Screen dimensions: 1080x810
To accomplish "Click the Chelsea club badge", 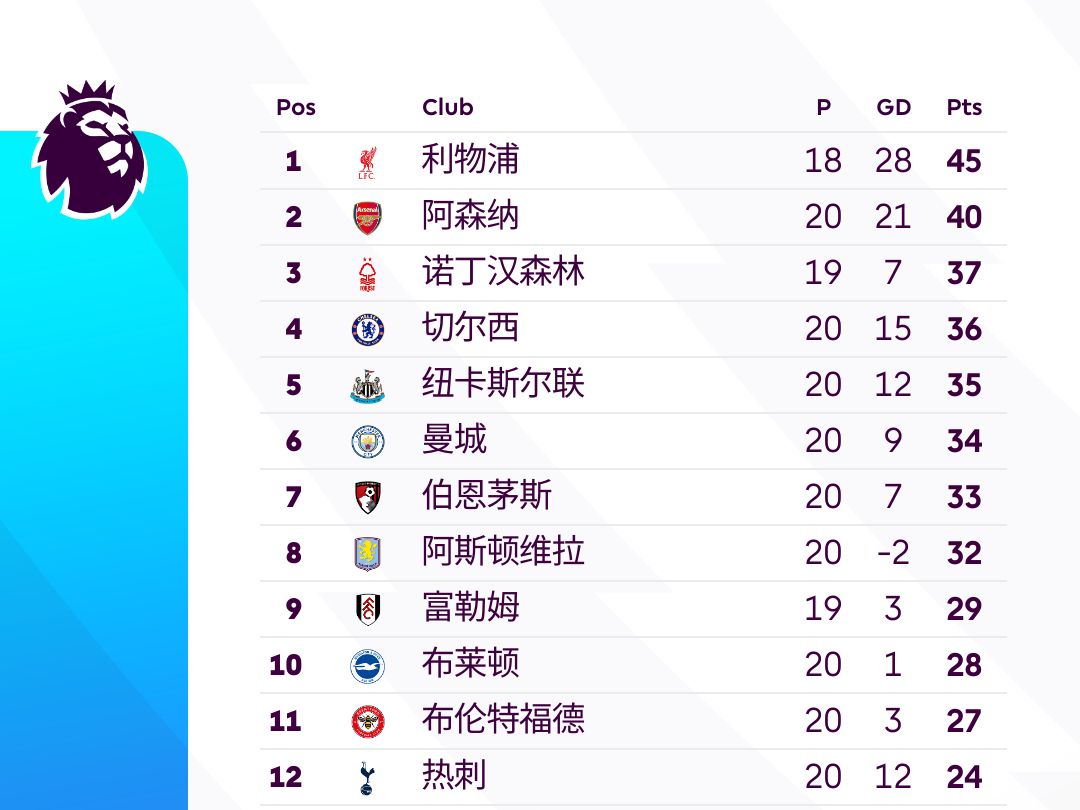I will (367, 330).
